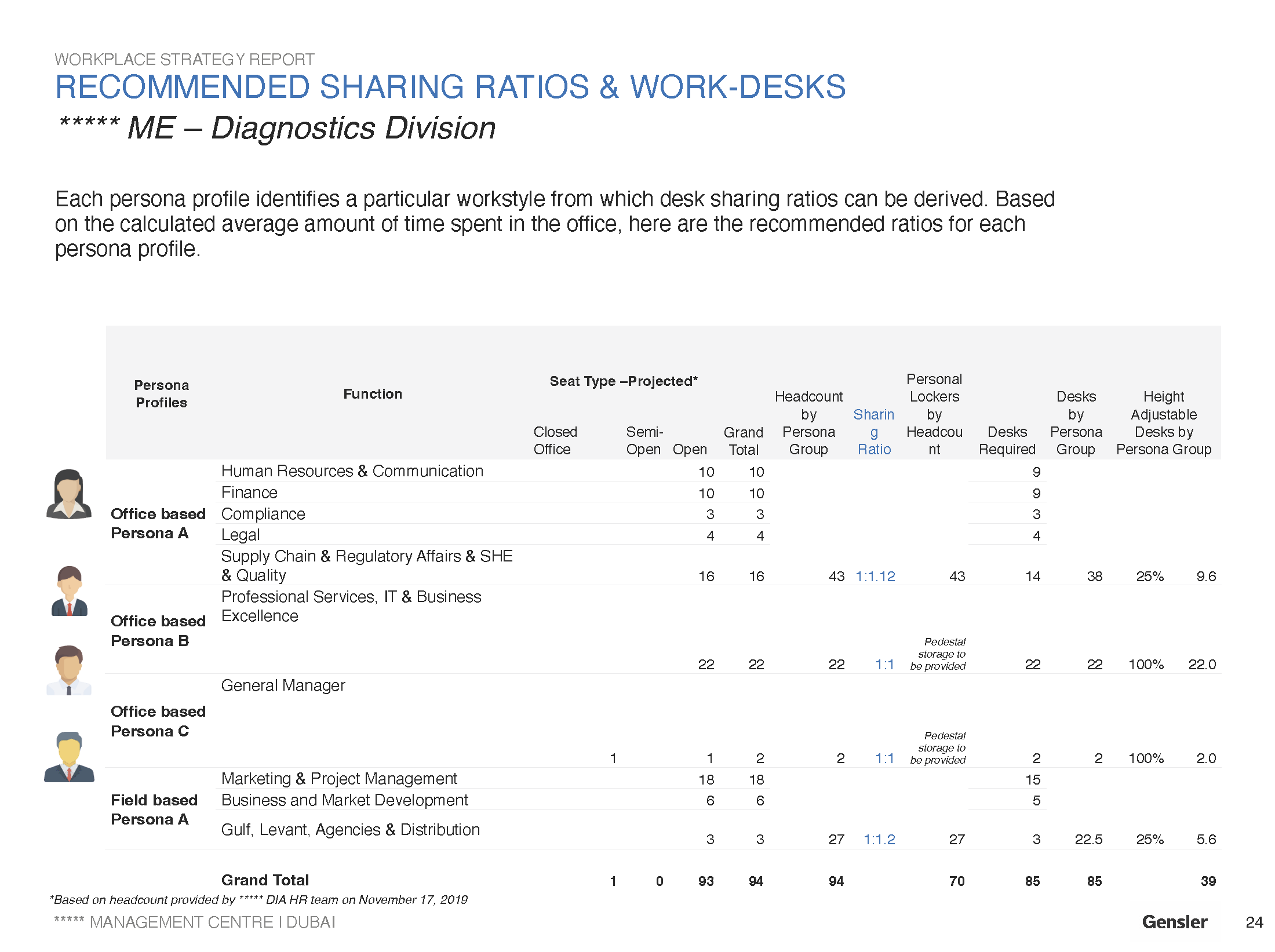This screenshot has width=1275, height=952.
Task: Click the blue Sharing Ratio column header
Action: coord(873,432)
